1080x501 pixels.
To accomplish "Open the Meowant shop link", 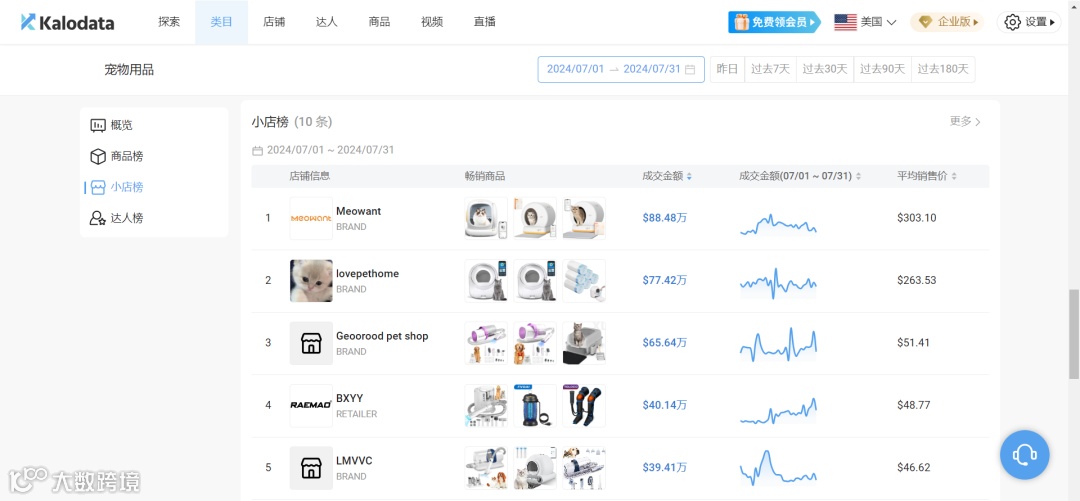I will pyautogui.click(x=358, y=212).
